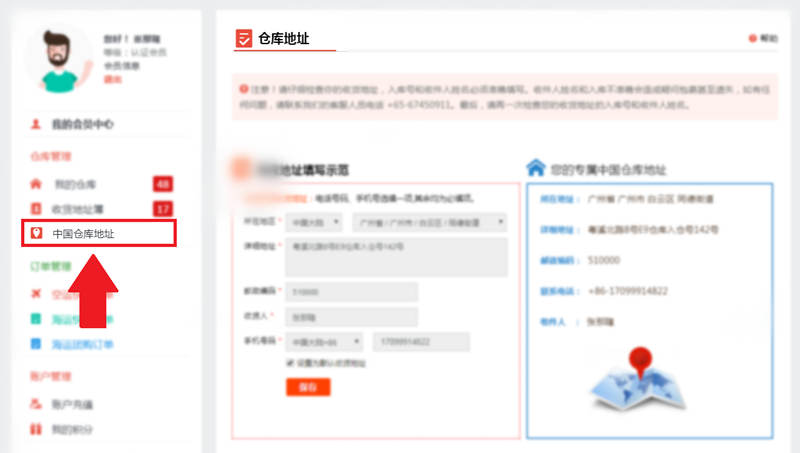Click the 详细地址 text area
800x453 pixels.
[396, 257]
